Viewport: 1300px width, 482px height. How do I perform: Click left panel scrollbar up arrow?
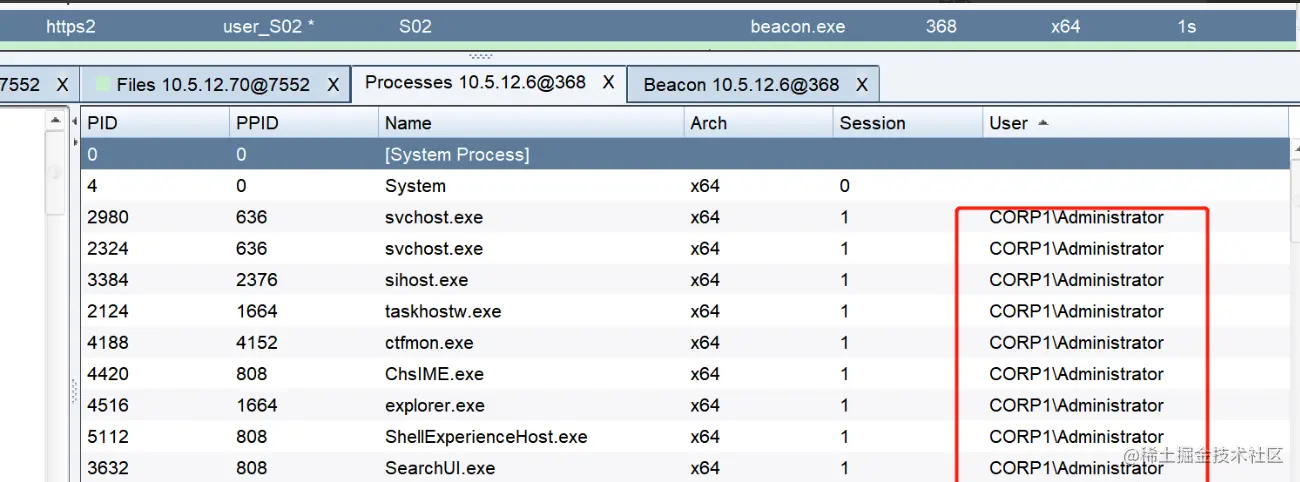point(57,121)
